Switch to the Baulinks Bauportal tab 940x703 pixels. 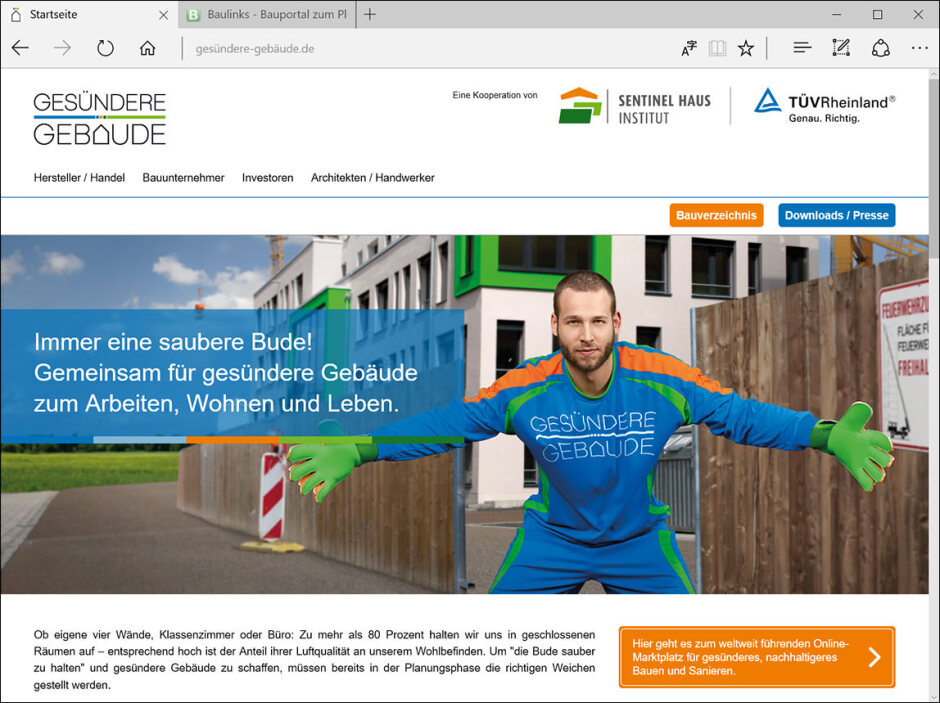(267, 14)
